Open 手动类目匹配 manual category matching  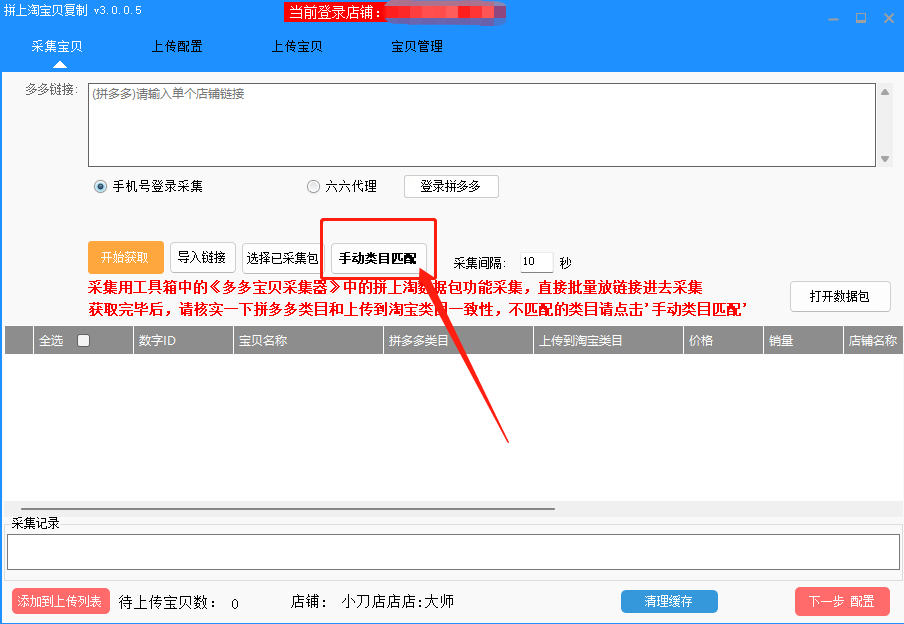pyautogui.click(x=378, y=258)
